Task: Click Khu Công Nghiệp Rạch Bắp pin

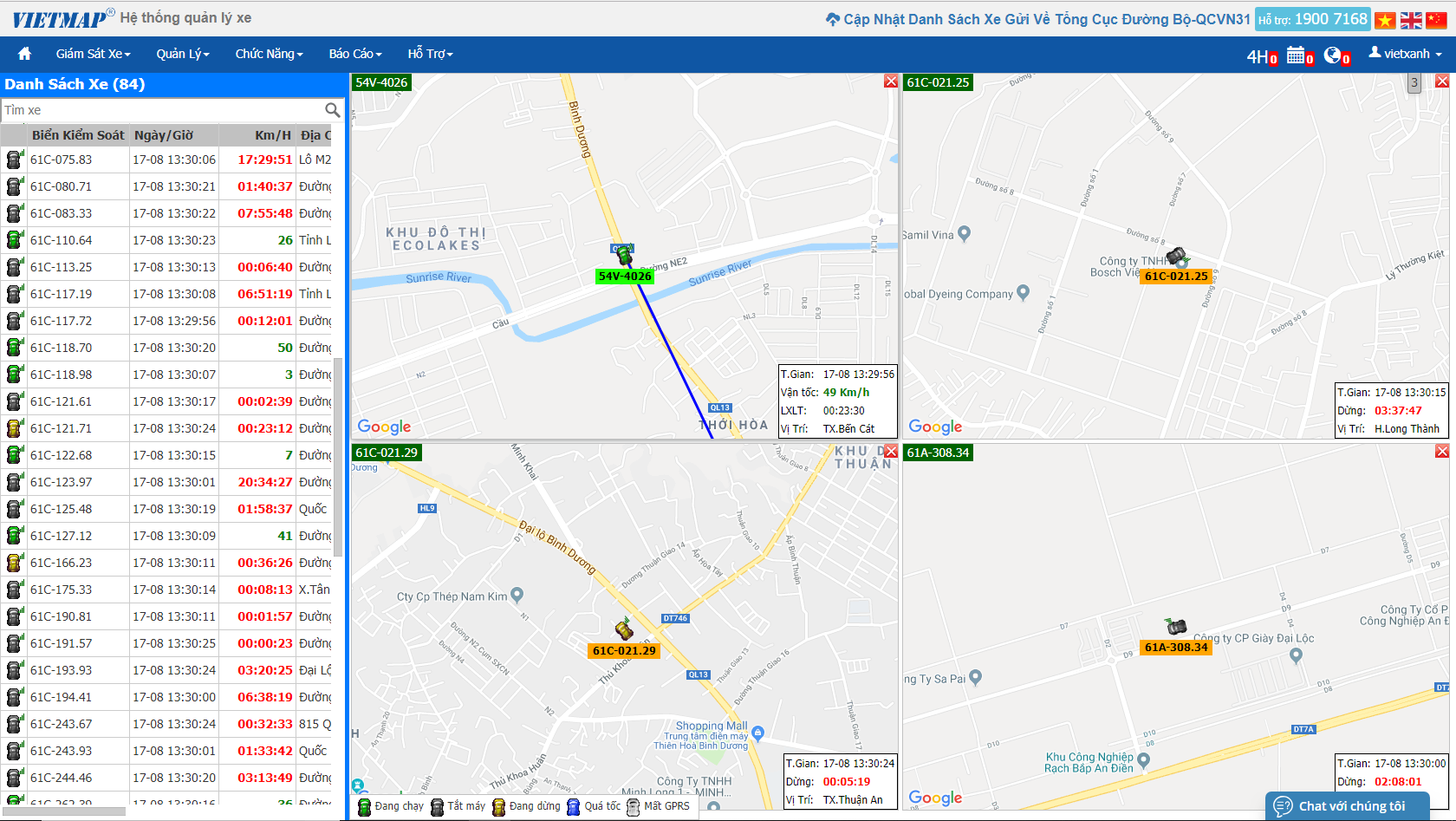Action: pyautogui.click(x=1143, y=760)
